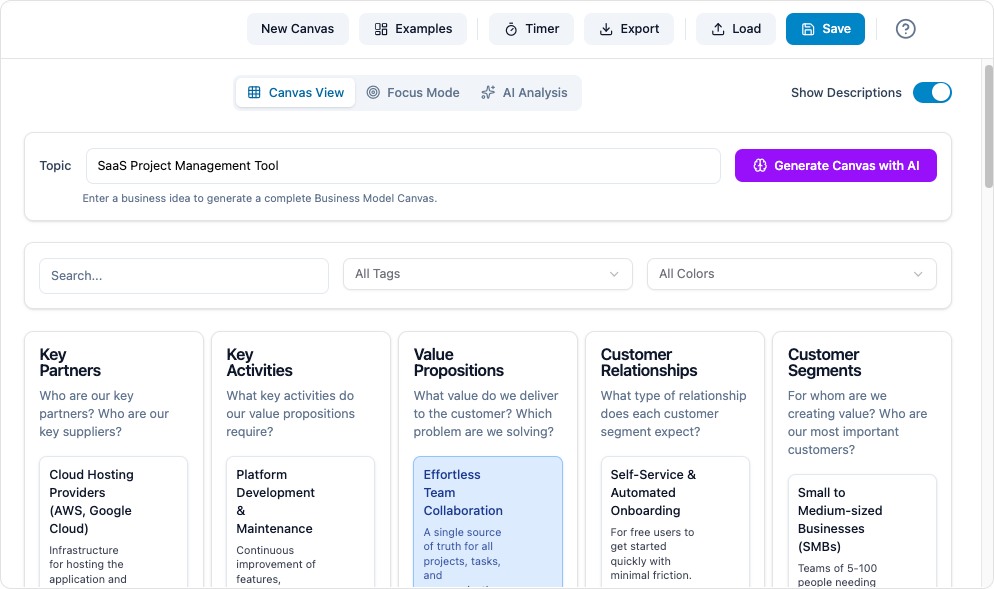
Task: Open the Timer tool
Action: pyautogui.click(x=531, y=29)
